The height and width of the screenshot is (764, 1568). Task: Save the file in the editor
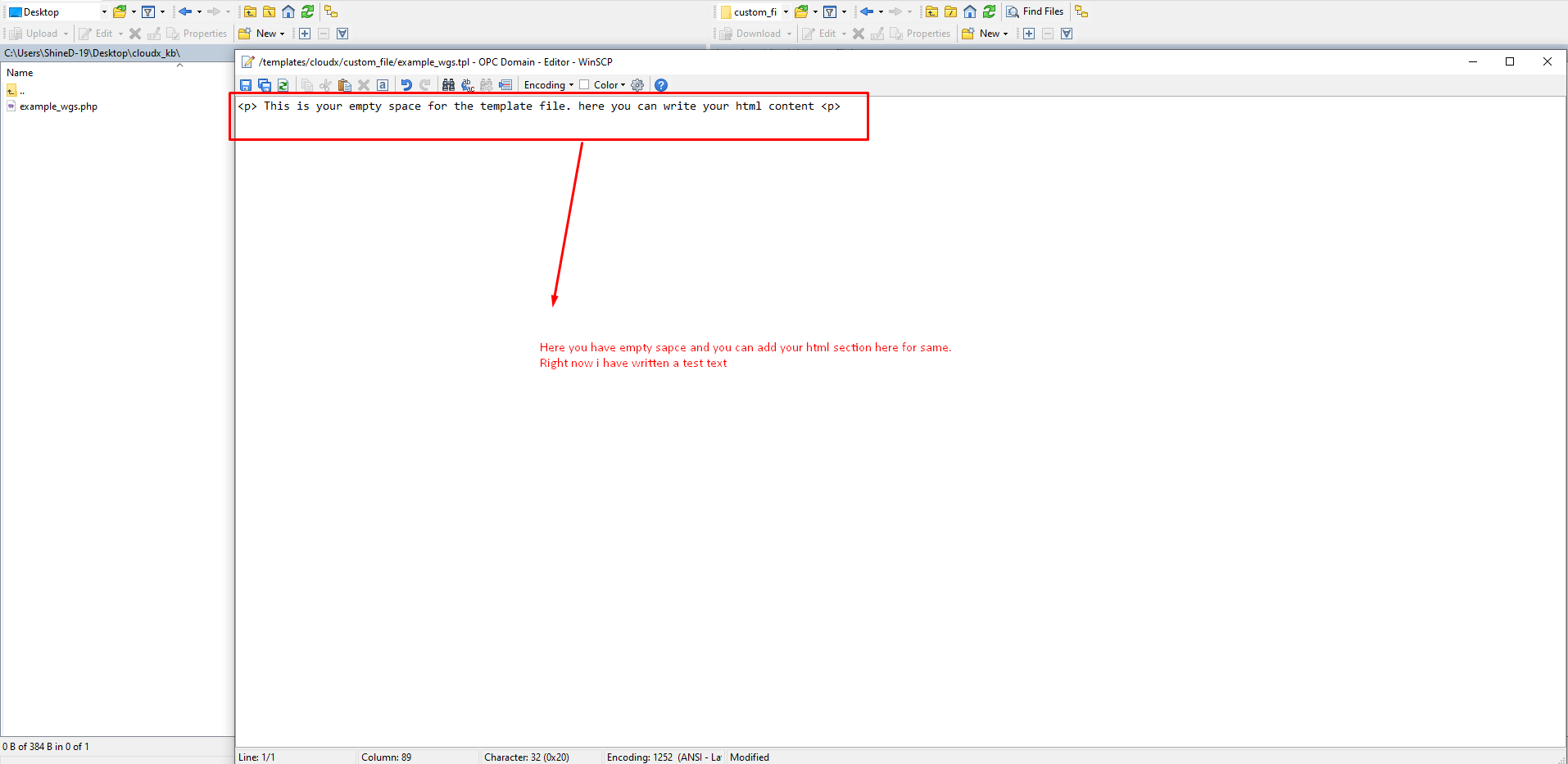[x=246, y=85]
